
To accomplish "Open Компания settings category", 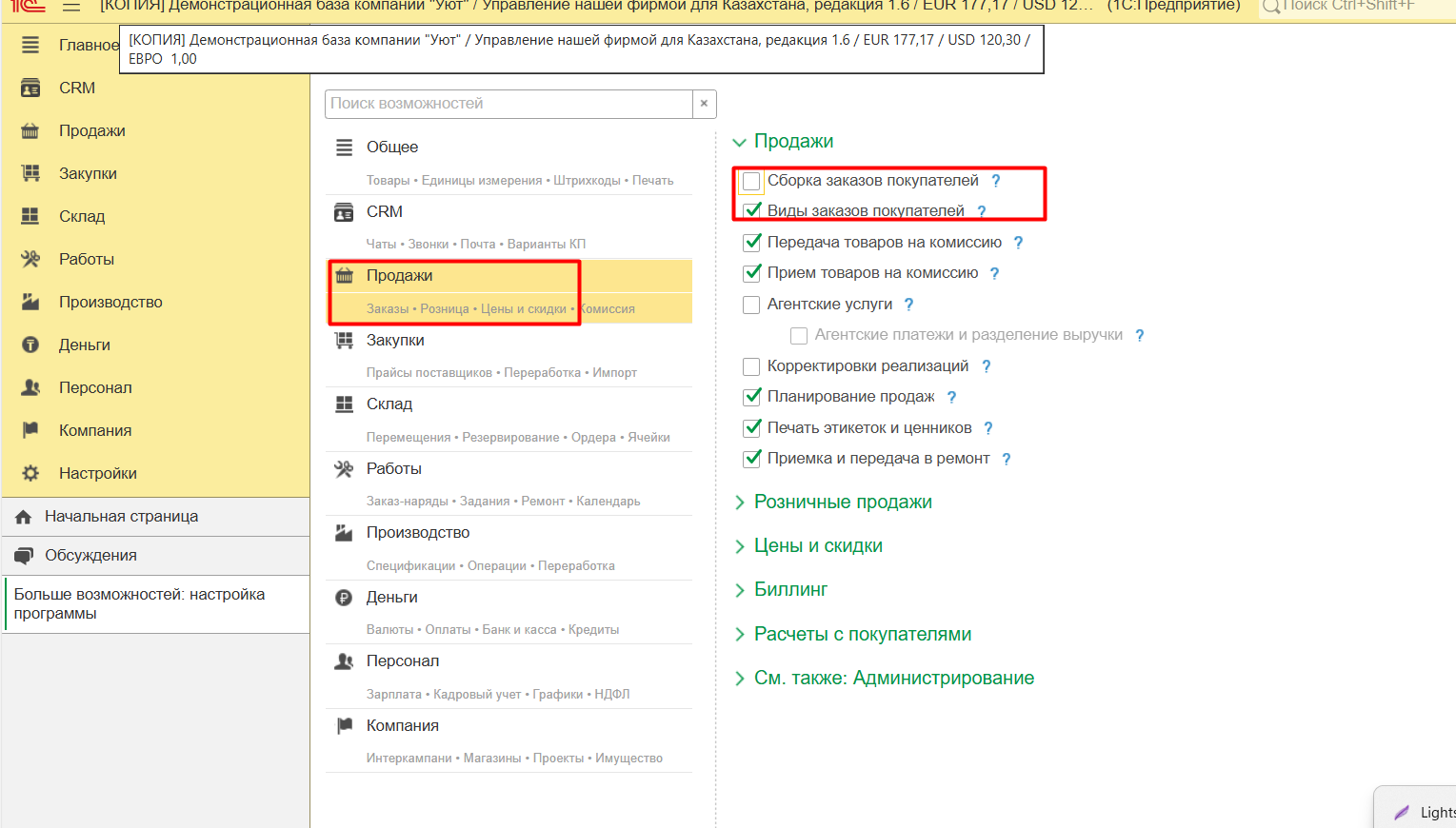I will pyautogui.click(x=509, y=740).
